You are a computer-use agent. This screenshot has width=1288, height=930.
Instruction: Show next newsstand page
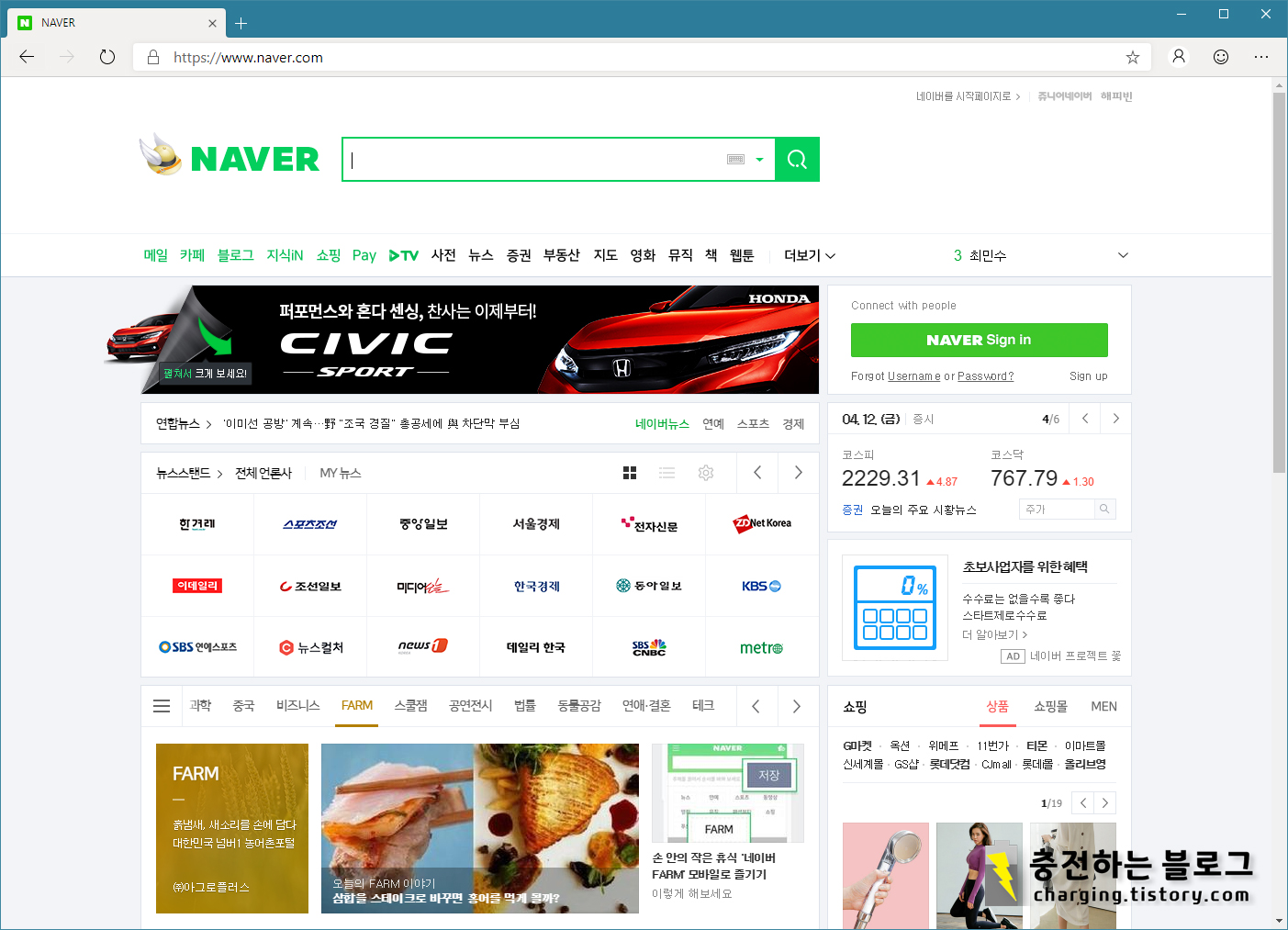pos(798,473)
